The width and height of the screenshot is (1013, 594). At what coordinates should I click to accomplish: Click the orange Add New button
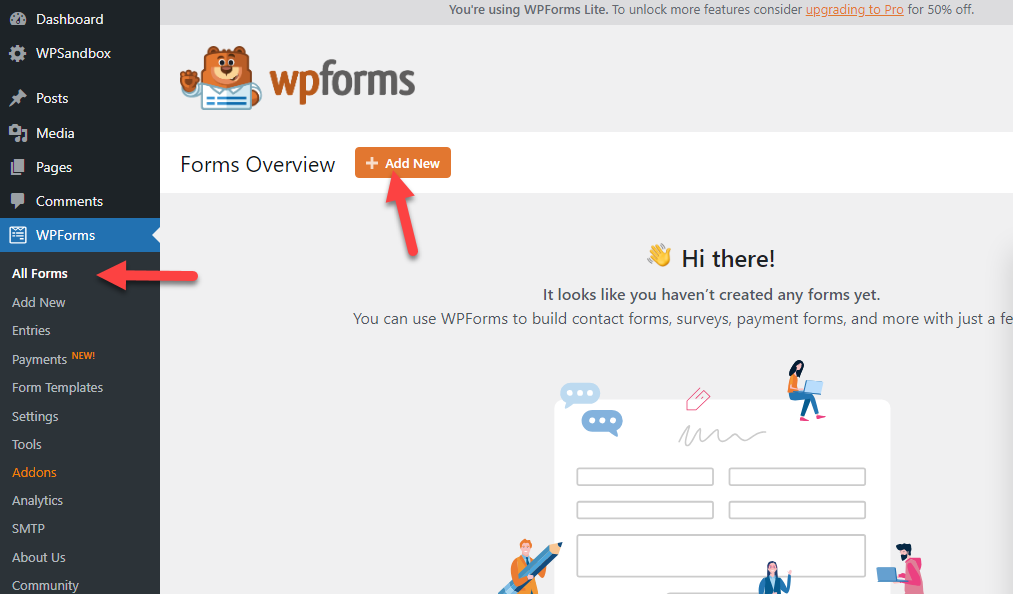click(402, 163)
